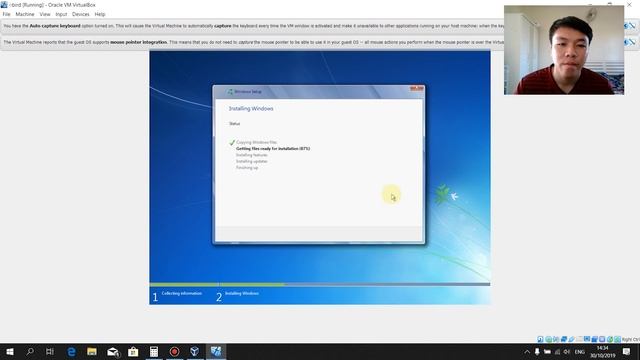Switch to the screen recorder taskbar app

click(174, 351)
